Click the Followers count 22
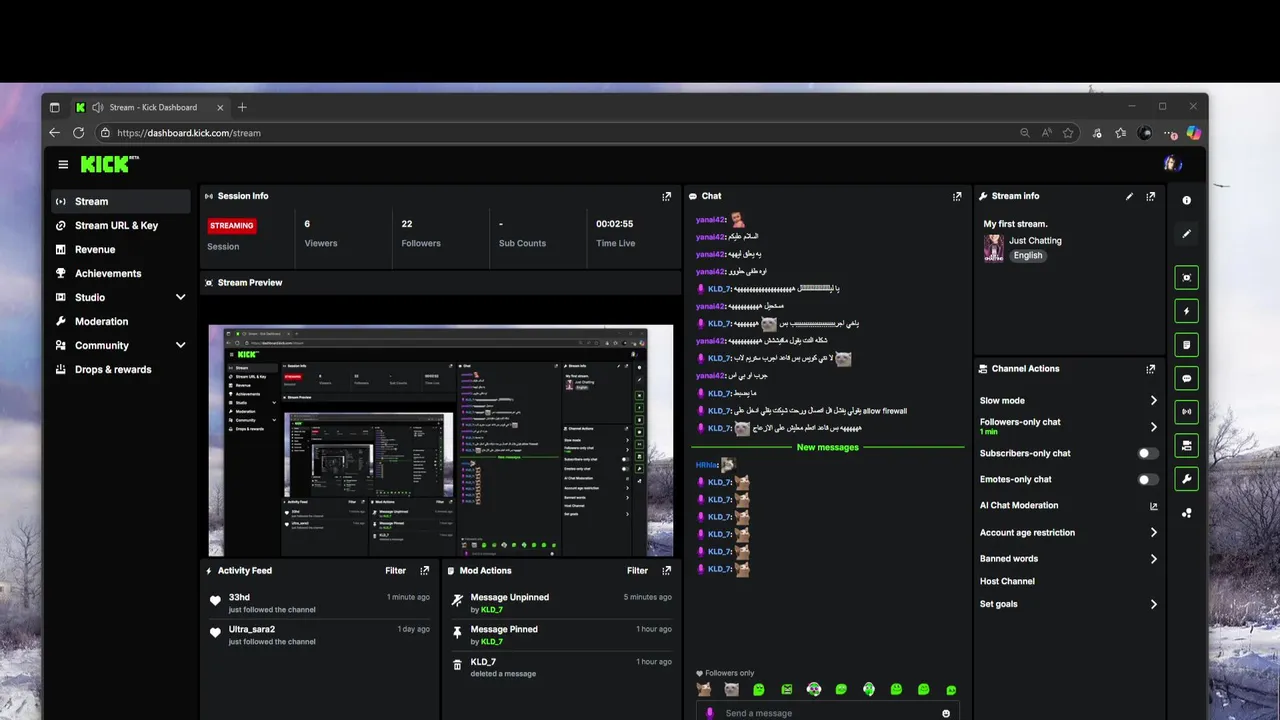This screenshot has height=720, width=1280. 407,224
